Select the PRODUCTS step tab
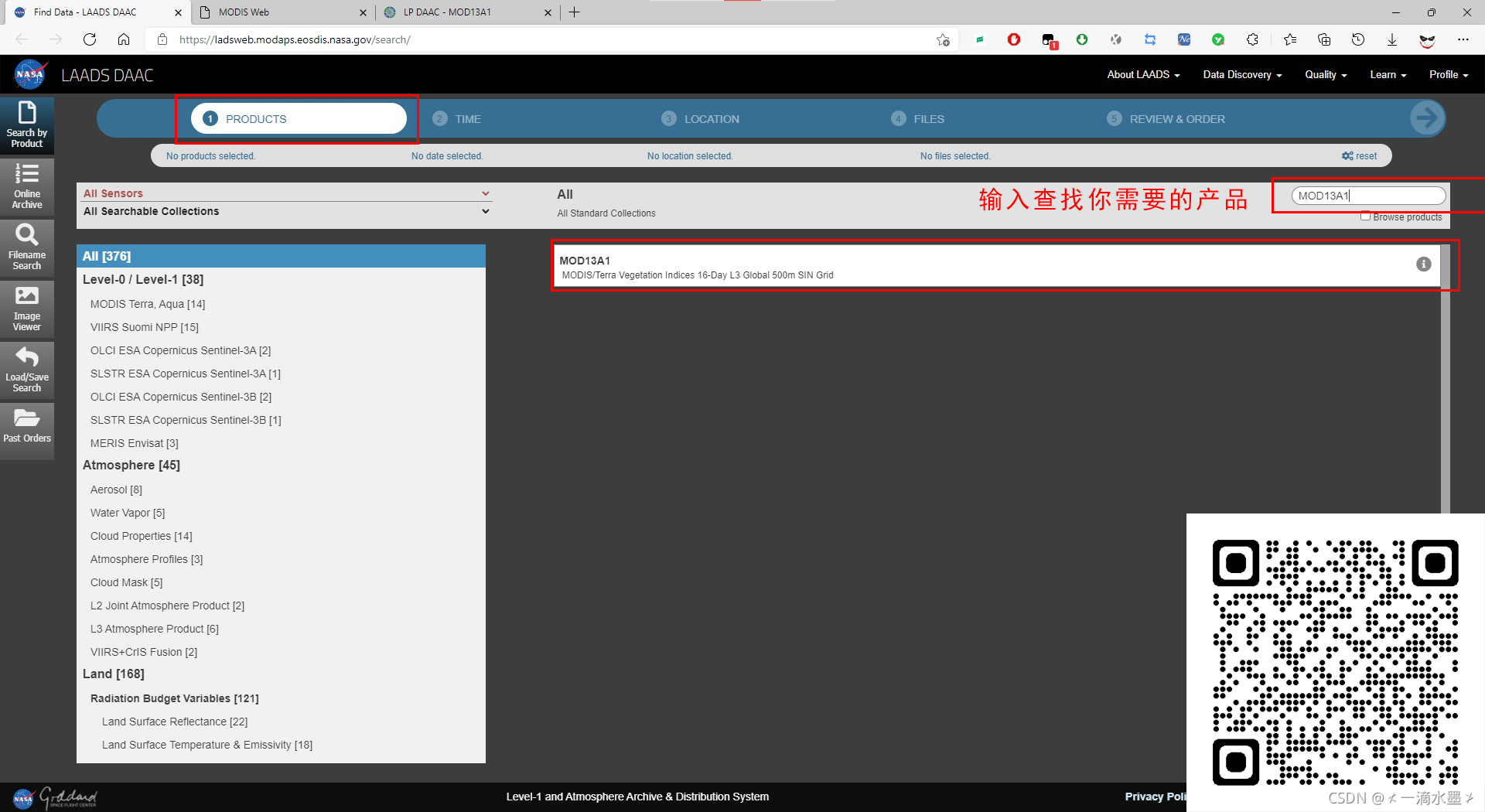Image resolution: width=1485 pixels, height=812 pixels. 299,118
